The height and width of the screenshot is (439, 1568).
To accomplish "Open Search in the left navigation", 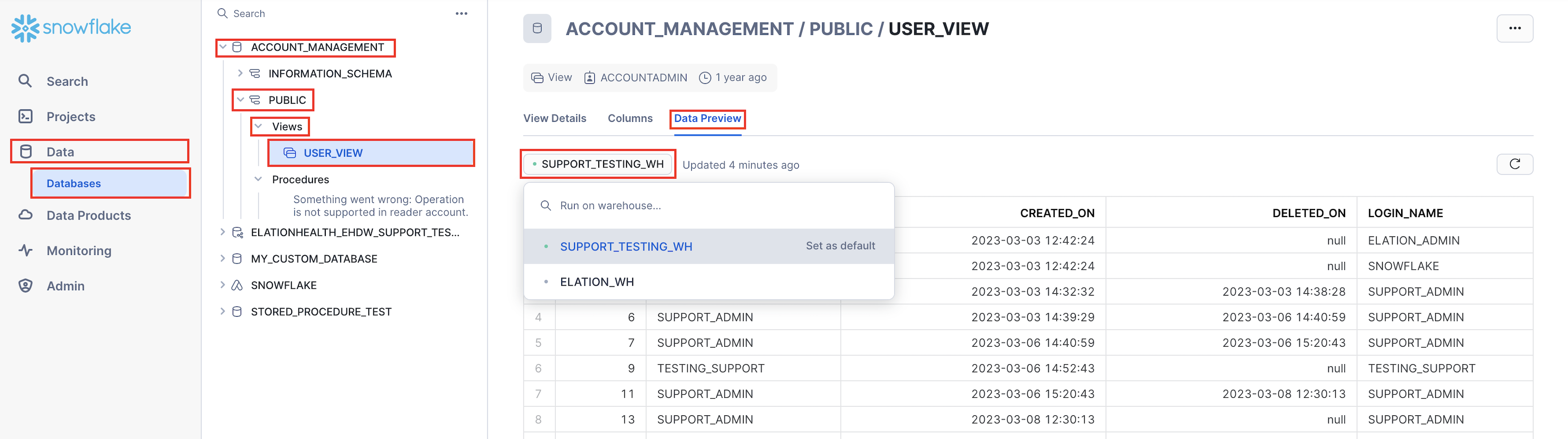I will (67, 81).
